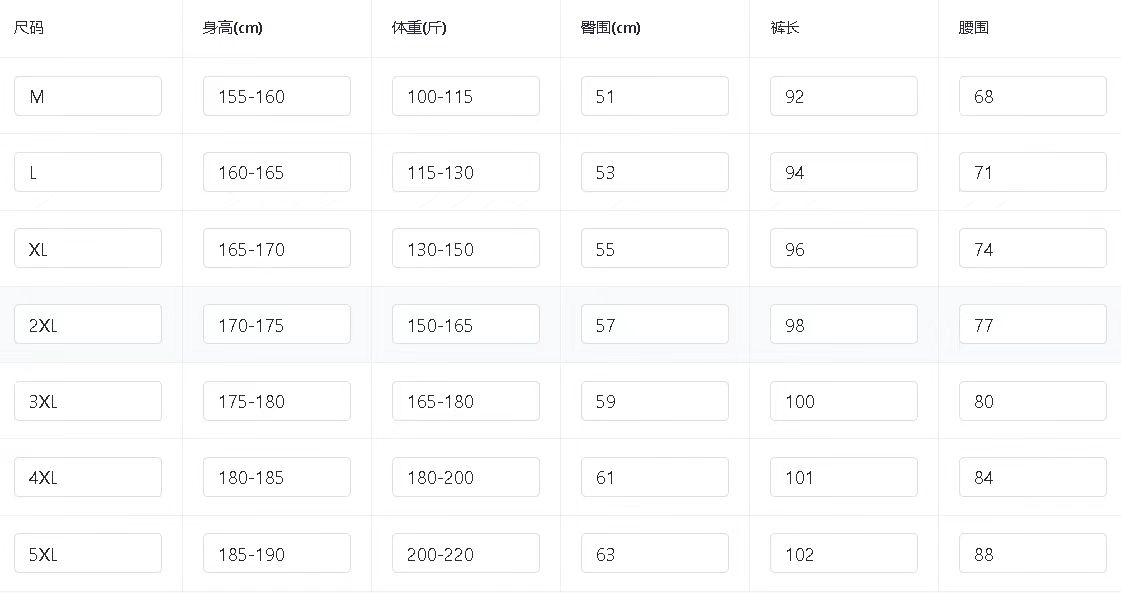Click the waist field with value 80
This screenshot has width=1121, height=593.
(1033, 401)
